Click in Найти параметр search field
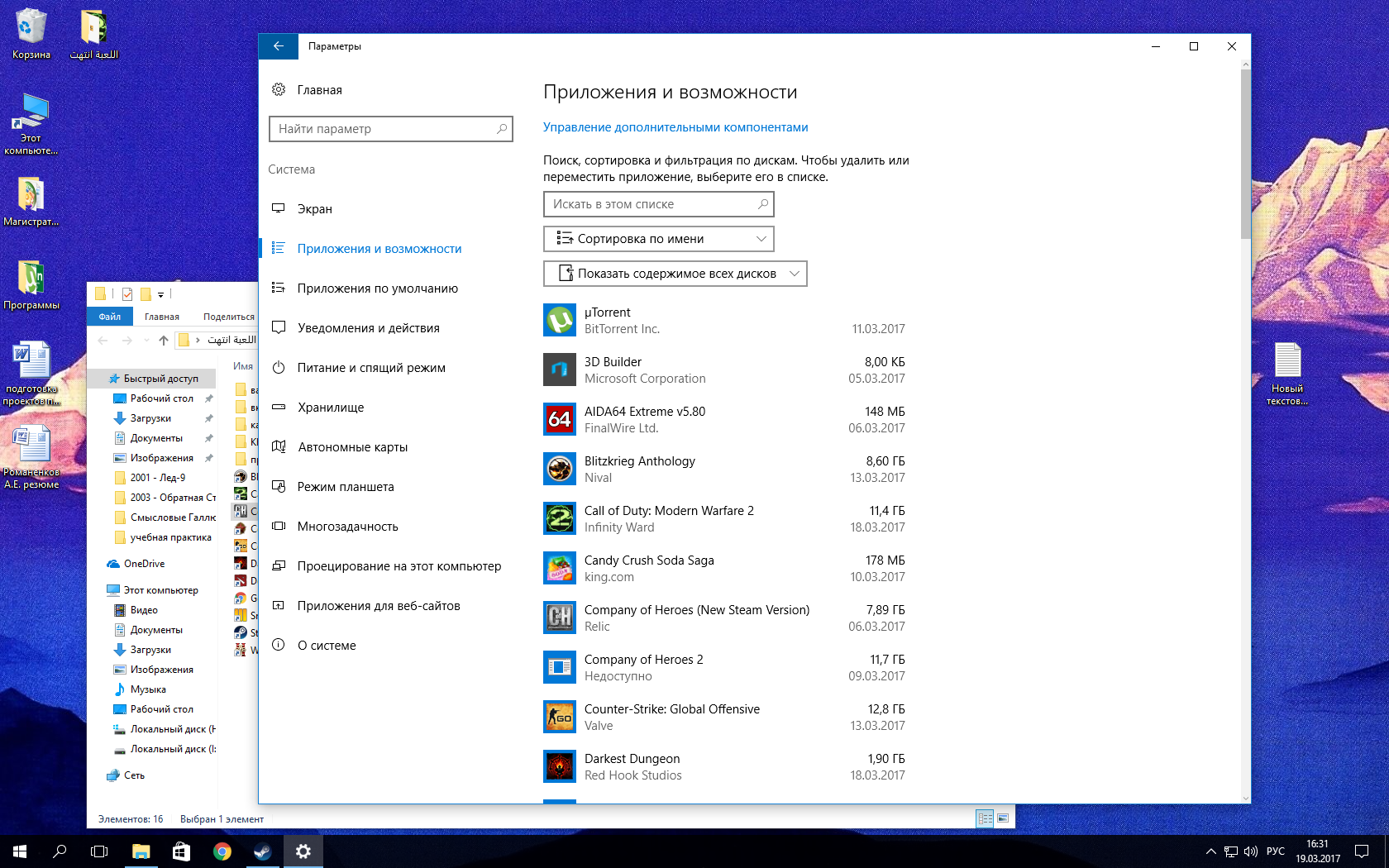The height and width of the screenshot is (868, 1389). [390, 129]
